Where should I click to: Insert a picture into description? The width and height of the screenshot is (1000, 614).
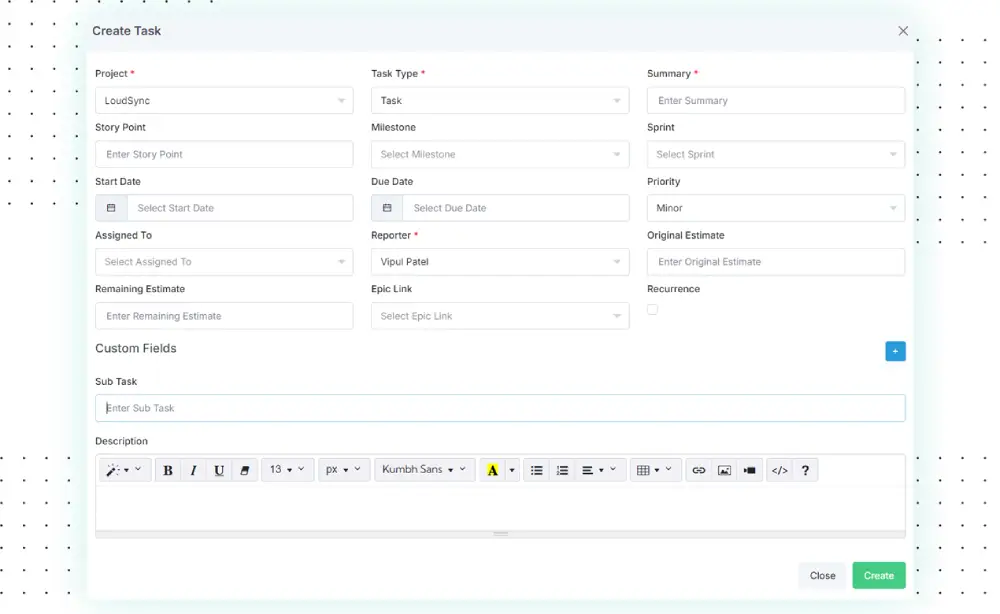pyautogui.click(x=724, y=470)
